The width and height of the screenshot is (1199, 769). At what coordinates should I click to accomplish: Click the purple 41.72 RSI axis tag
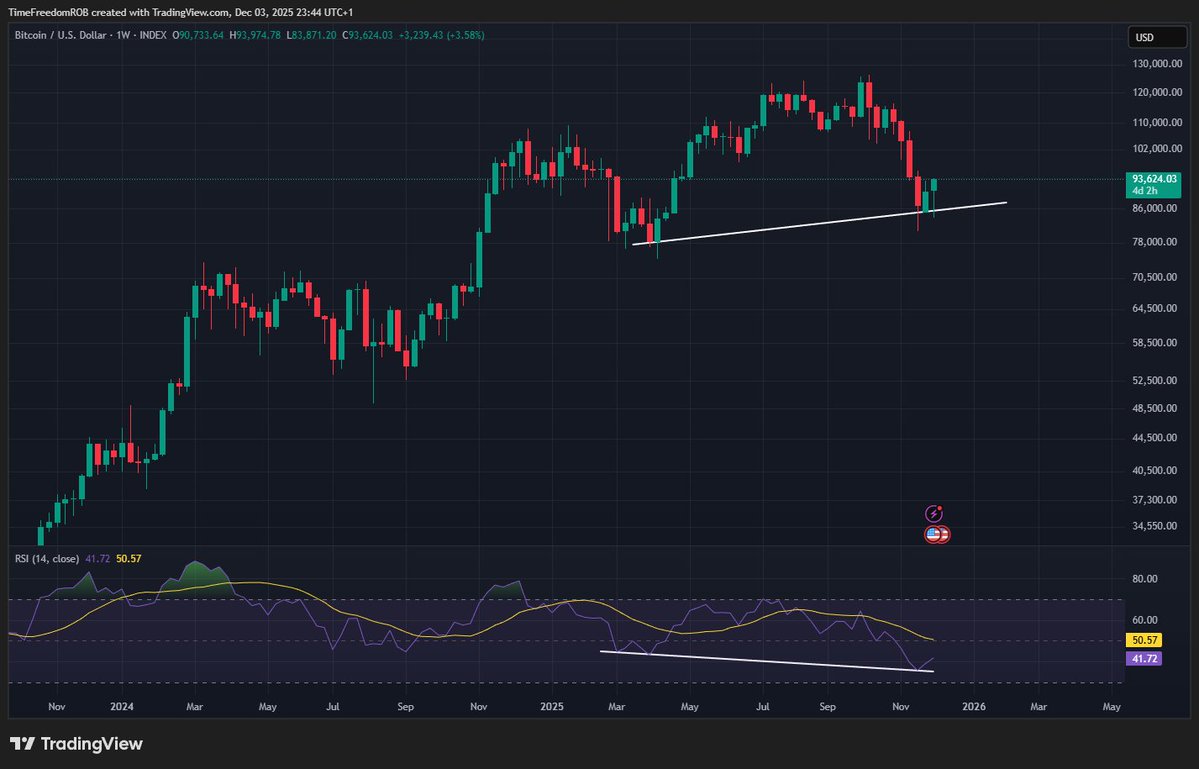(1144, 658)
